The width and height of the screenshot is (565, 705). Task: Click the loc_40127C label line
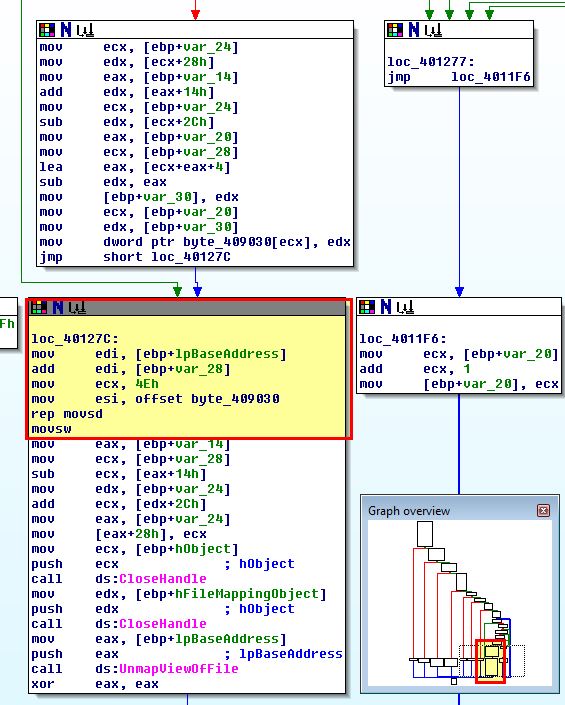75,339
